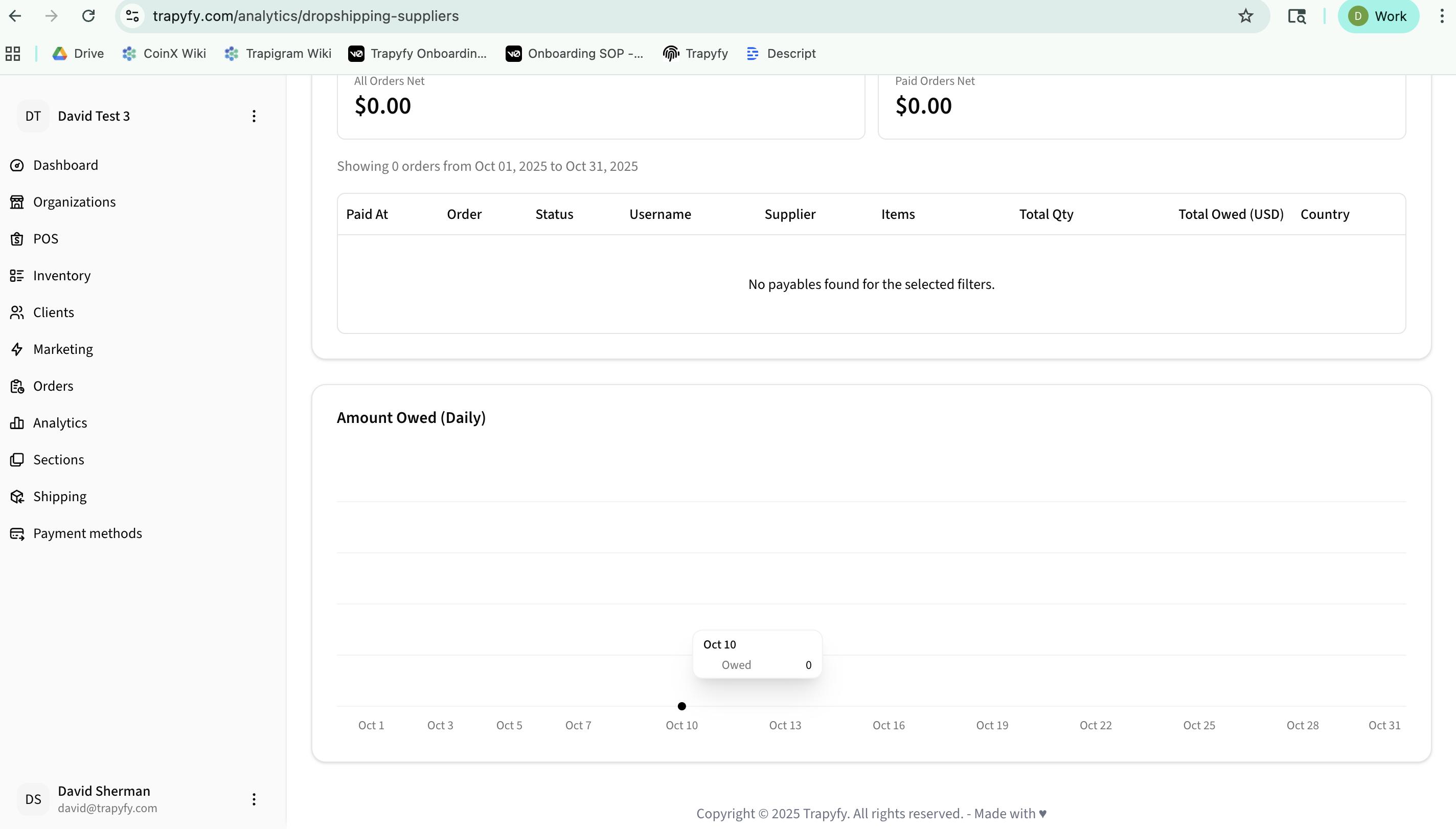Click the Organizations storefront icon
Image resolution: width=1456 pixels, height=829 pixels.
coord(17,202)
